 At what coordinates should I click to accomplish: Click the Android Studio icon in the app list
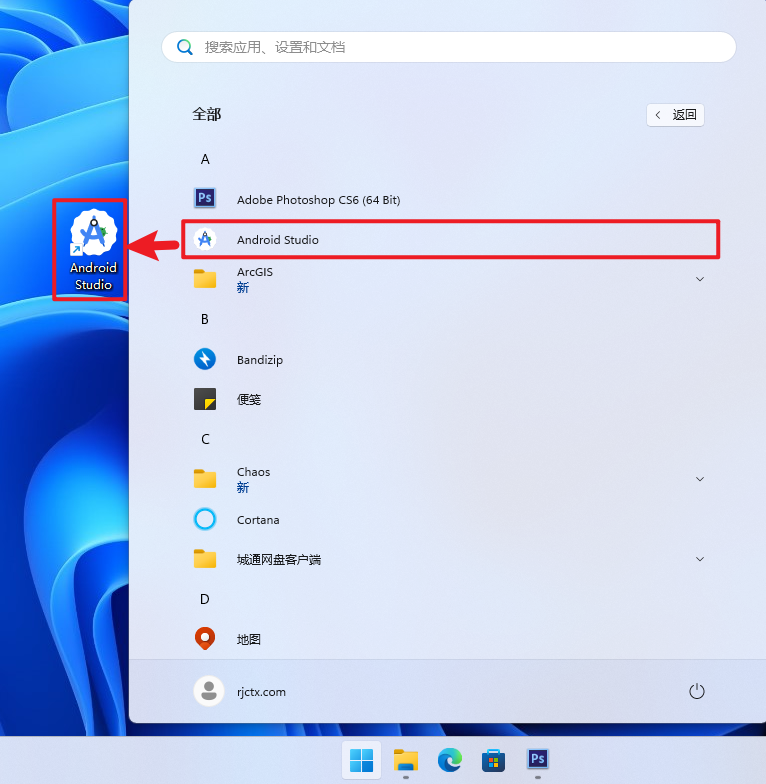205,240
